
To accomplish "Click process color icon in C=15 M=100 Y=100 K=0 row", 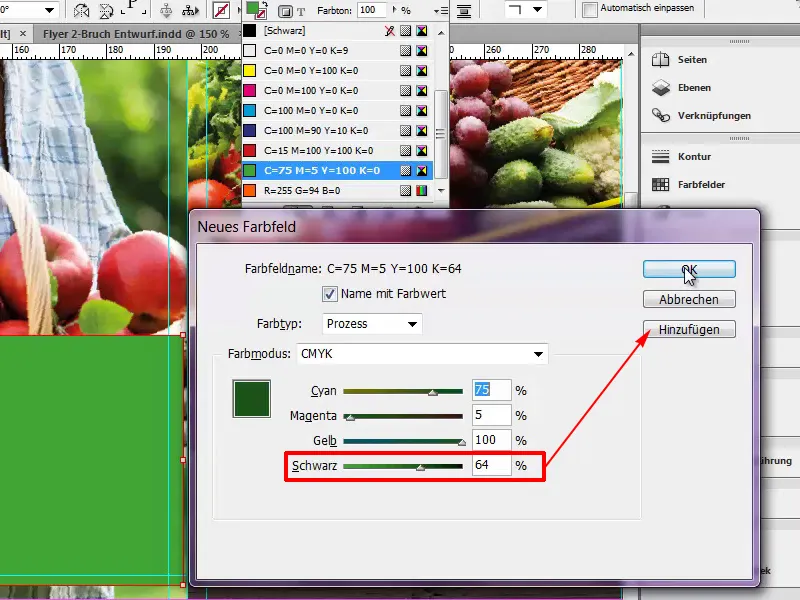I will click(x=406, y=151).
